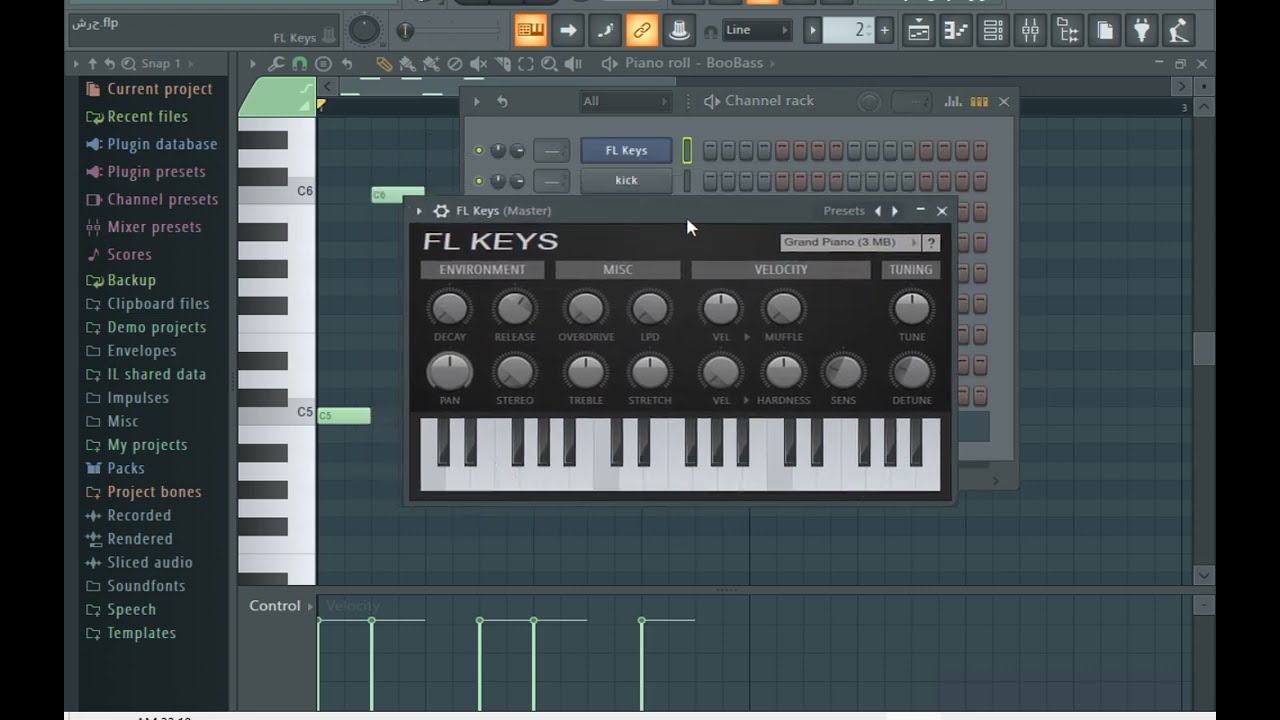Click the FL Keys Pan knob
The image size is (1280, 720).
(x=450, y=372)
